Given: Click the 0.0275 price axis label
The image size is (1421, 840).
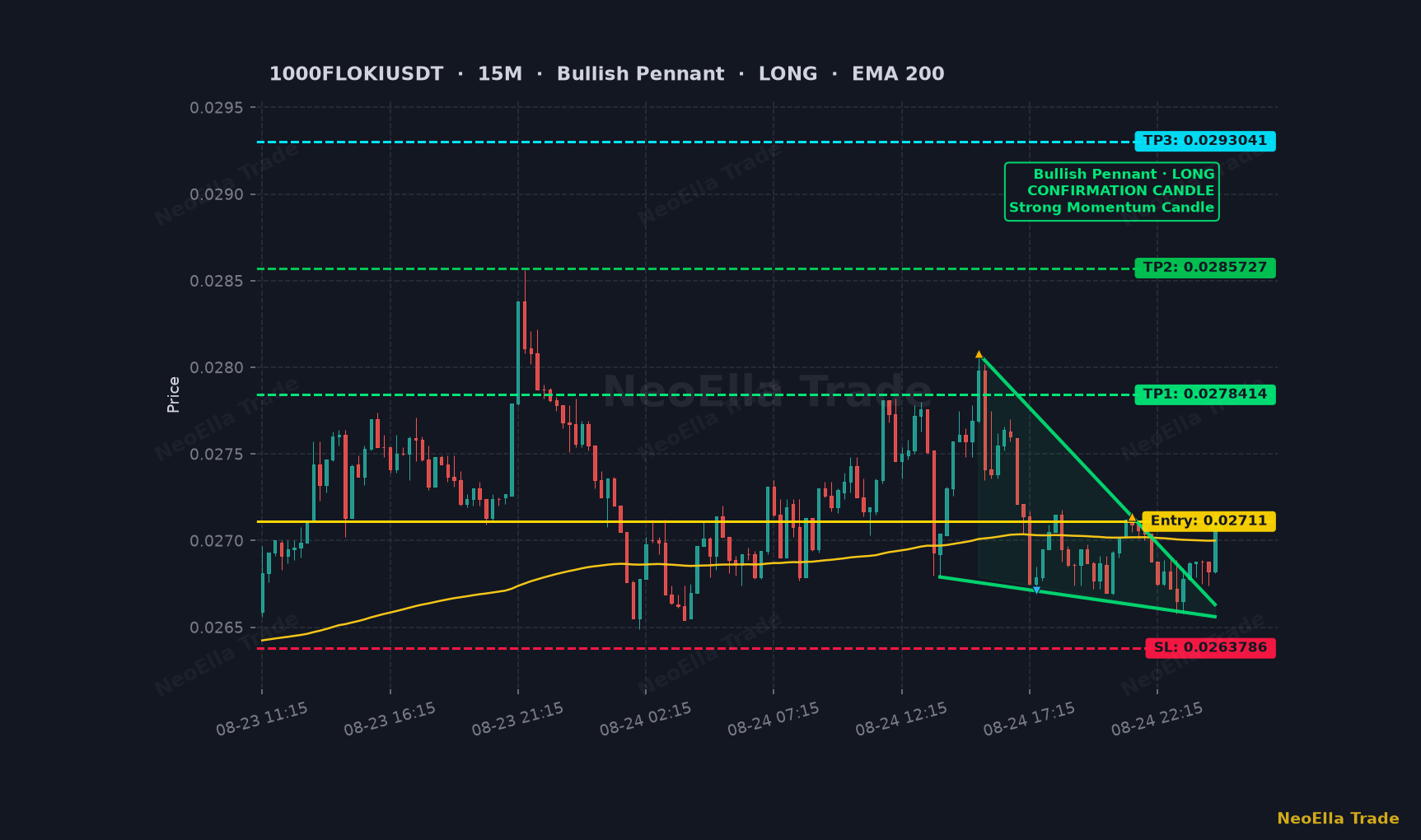Looking at the screenshot, I should [x=217, y=454].
